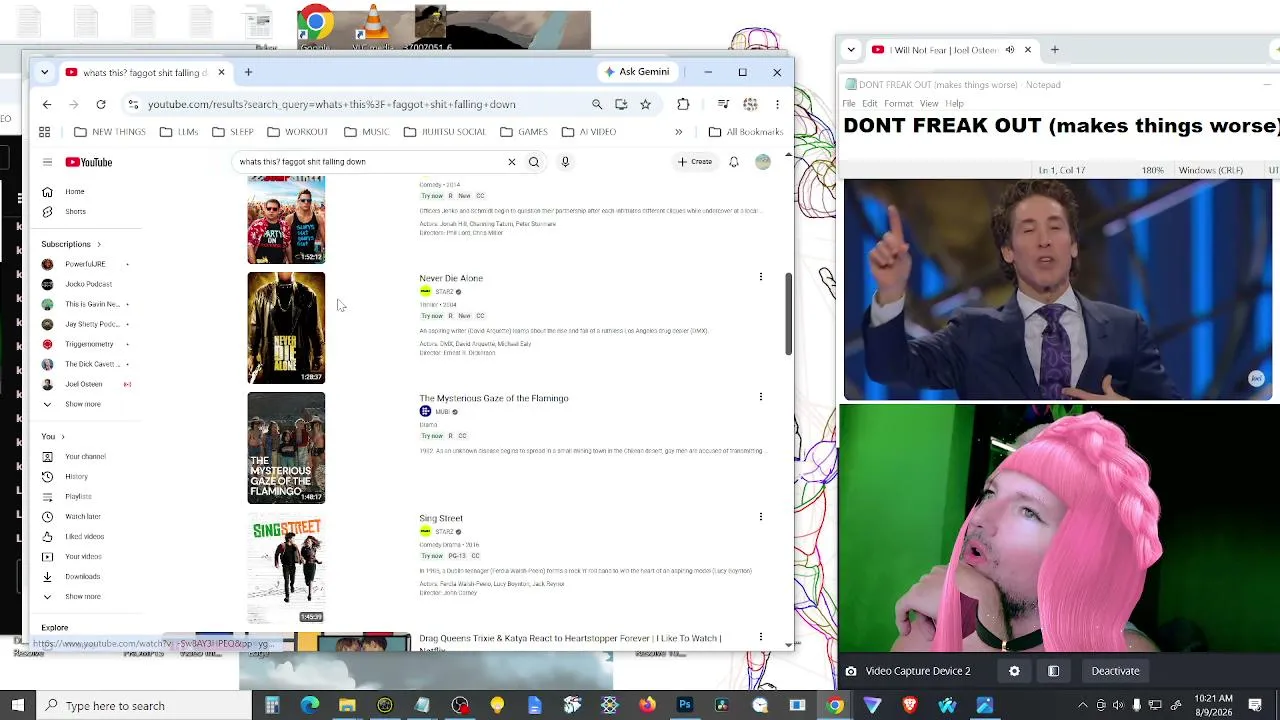Open the Sing Street poster thumbnail

tap(286, 568)
